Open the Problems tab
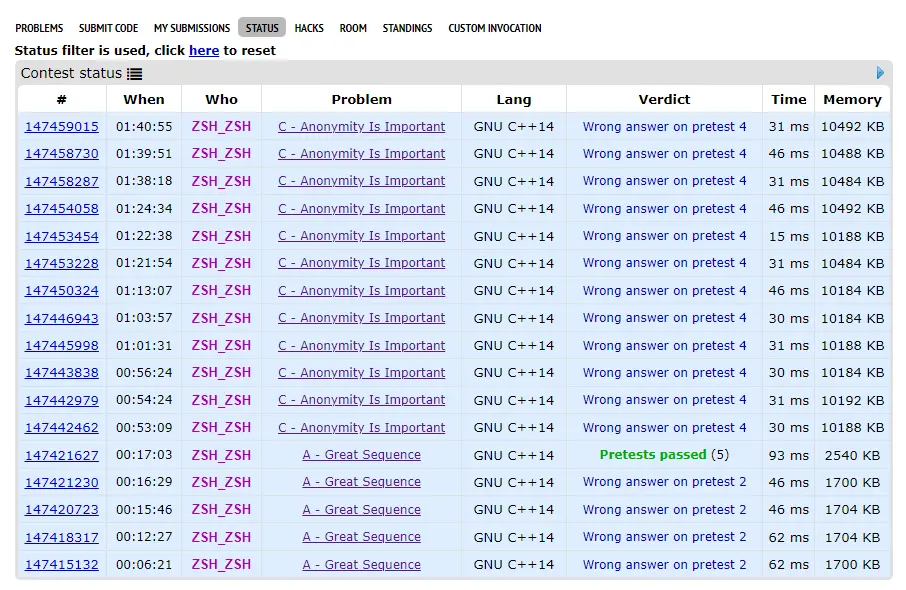This screenshot has width=906, height=590. pyautogui.click(x=39, y=28)
